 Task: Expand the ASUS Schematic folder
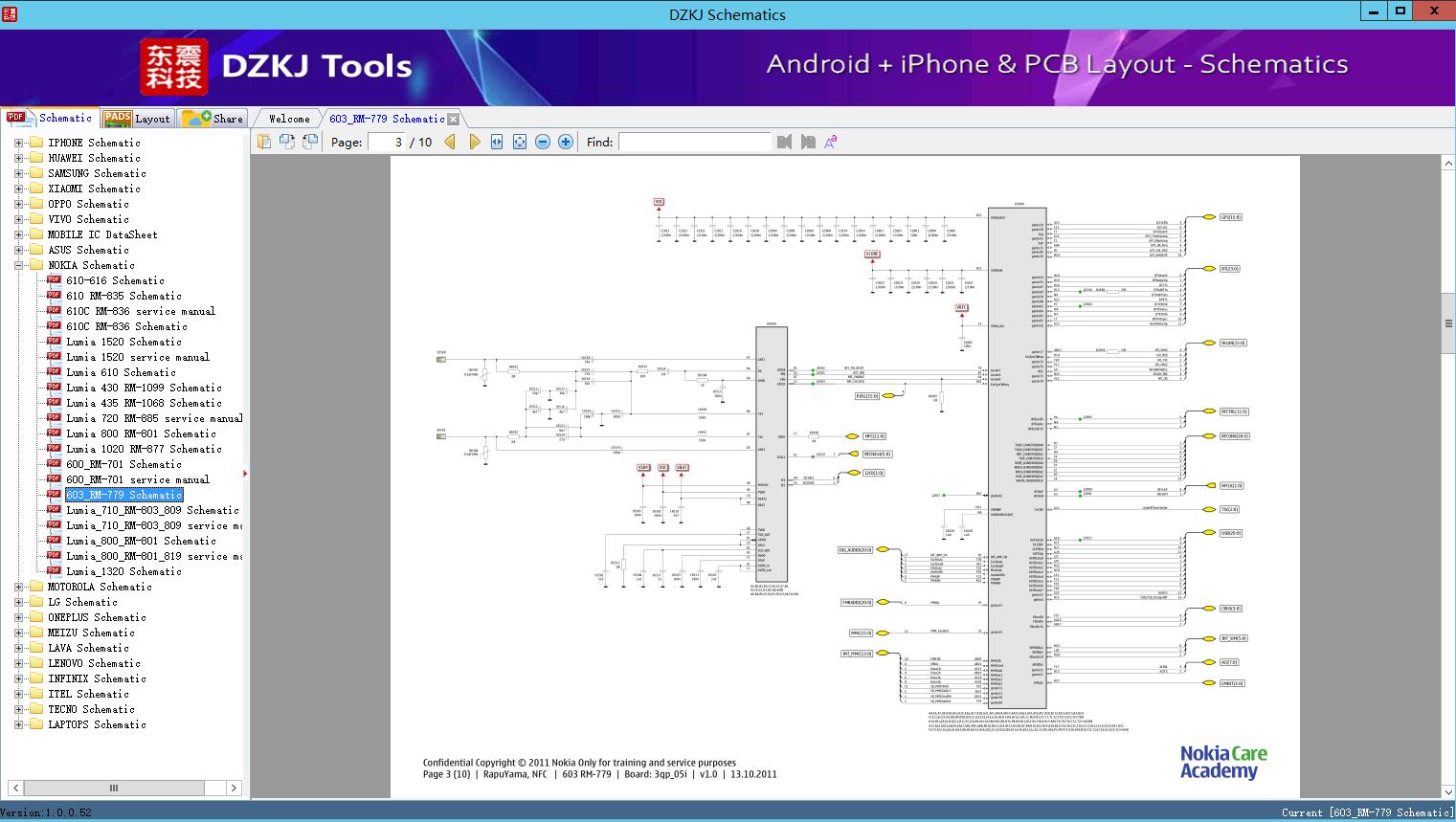click(x=18, y=250)
